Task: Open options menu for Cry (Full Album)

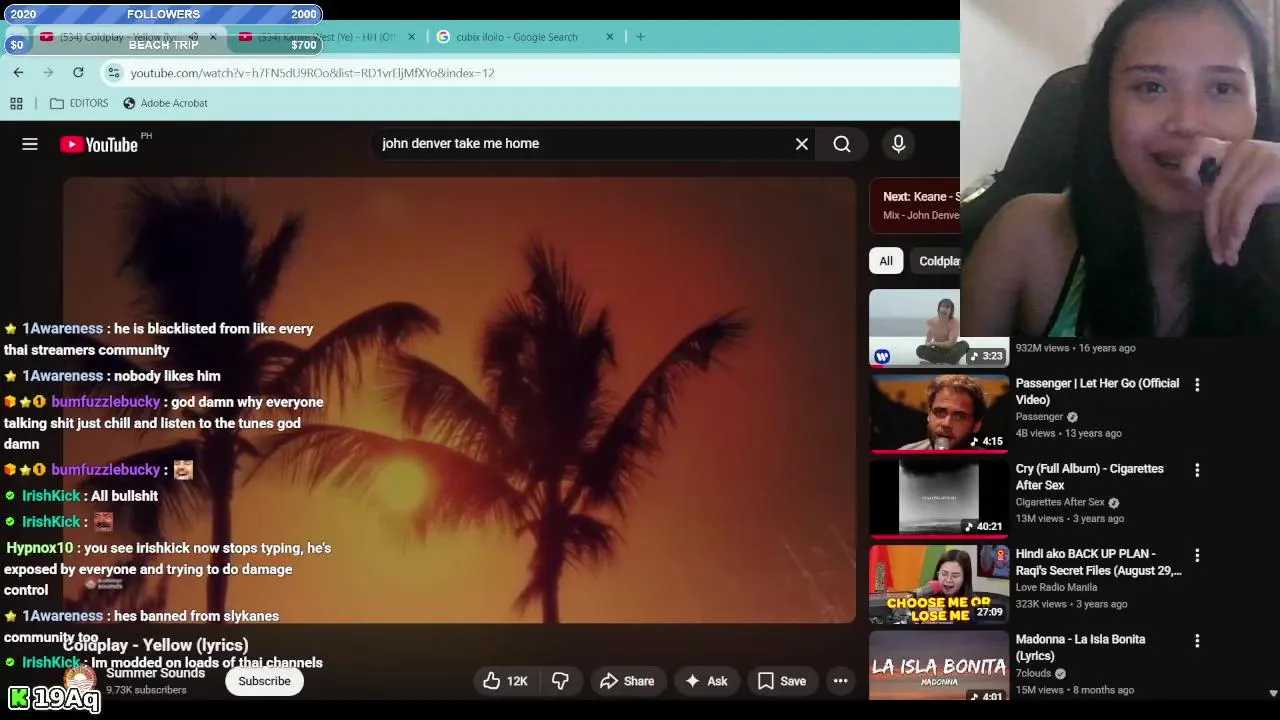Action: 1197,470
